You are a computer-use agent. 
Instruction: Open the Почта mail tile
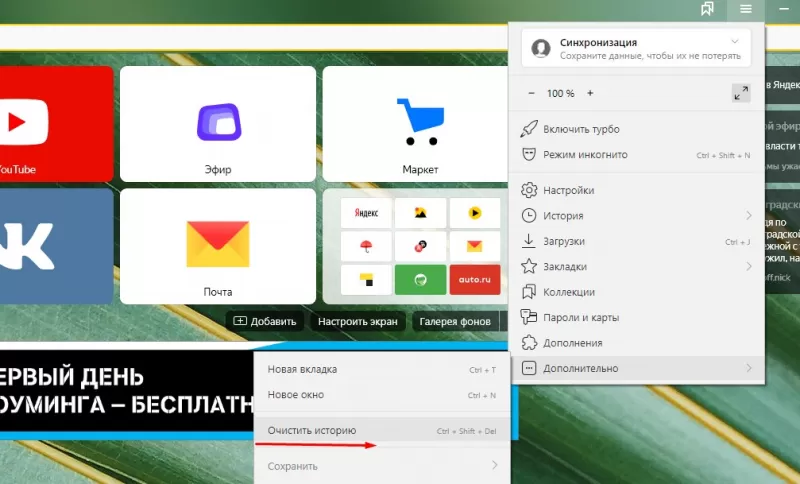pos(218,246)
